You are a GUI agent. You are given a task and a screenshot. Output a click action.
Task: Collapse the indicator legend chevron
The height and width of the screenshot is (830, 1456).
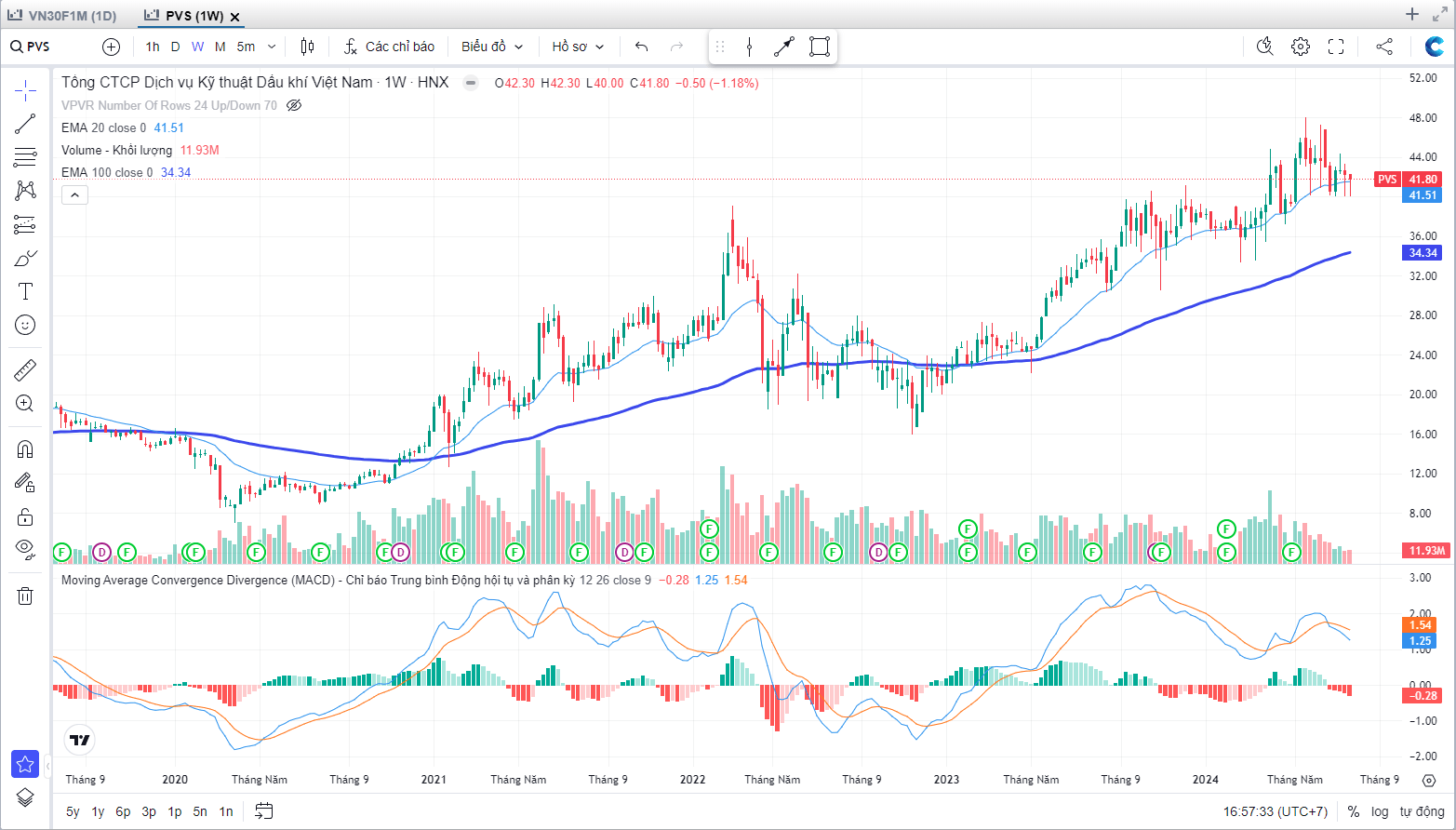tap(74, 194)
